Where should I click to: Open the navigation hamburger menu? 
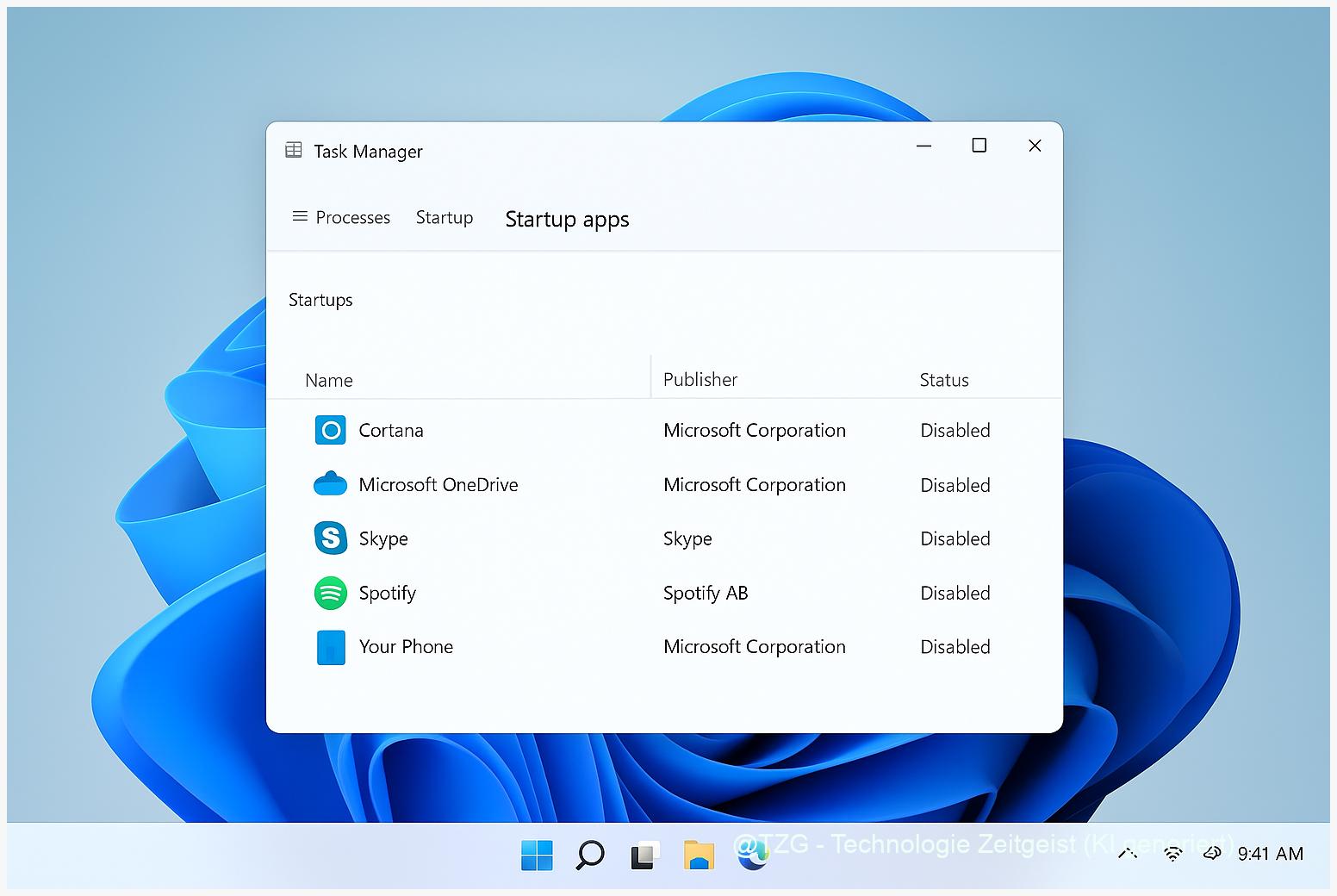[299, 217]
